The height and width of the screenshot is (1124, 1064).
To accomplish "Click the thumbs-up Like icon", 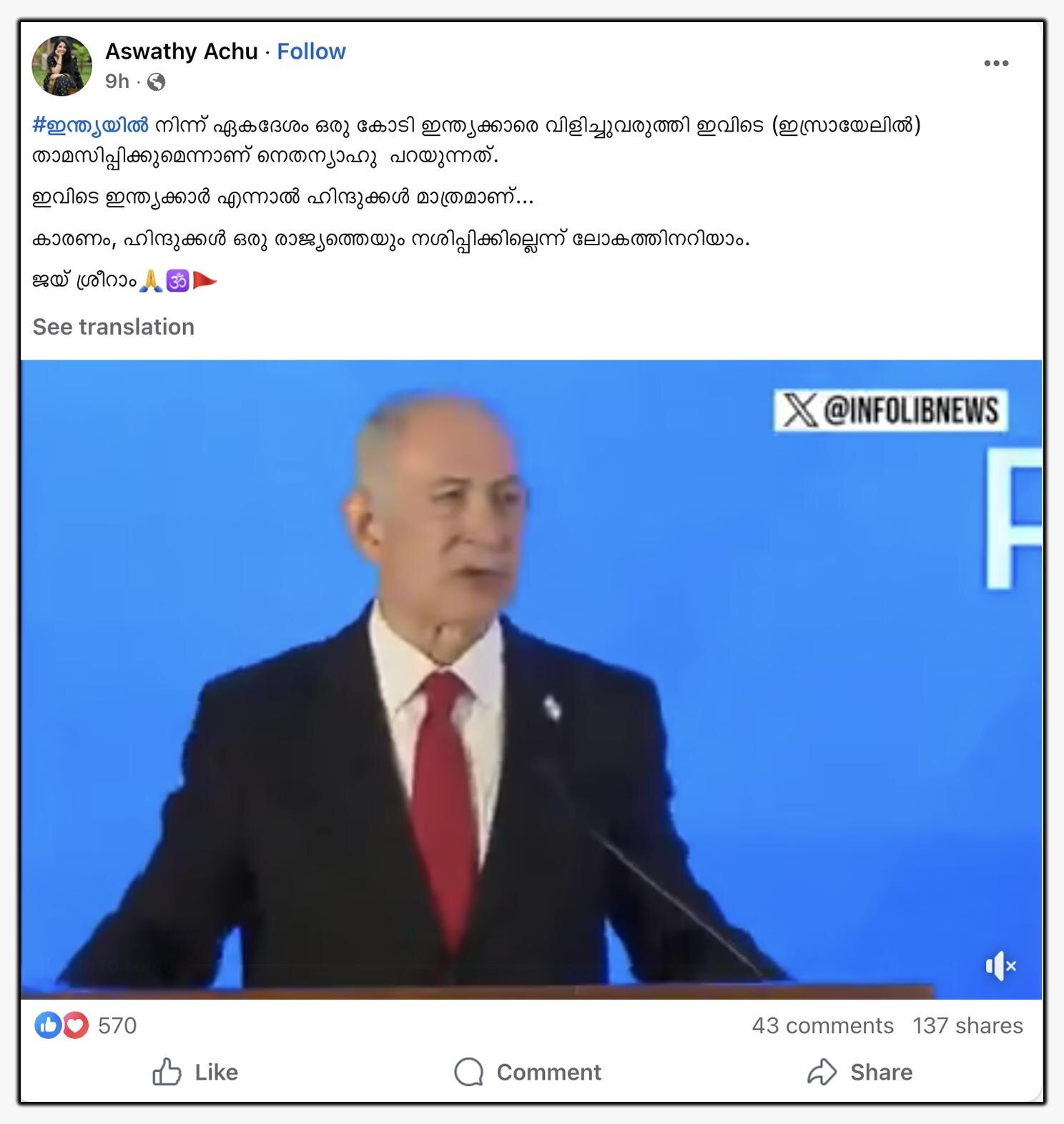I will [167, 1072].
